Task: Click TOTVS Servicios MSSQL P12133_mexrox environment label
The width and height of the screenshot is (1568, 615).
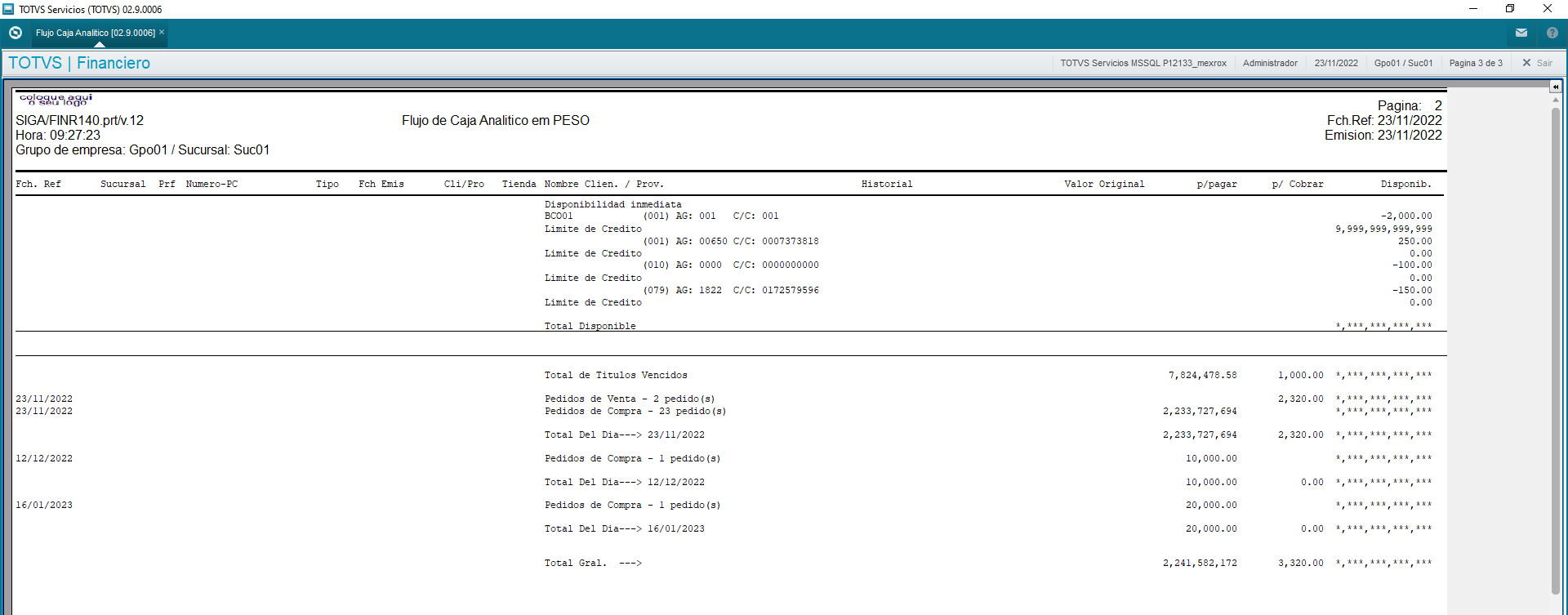Action: point(1143,63)
